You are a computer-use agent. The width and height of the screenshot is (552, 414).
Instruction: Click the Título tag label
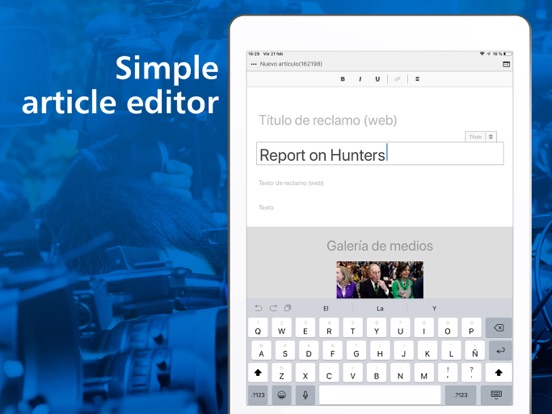click(x=475, y=137)
